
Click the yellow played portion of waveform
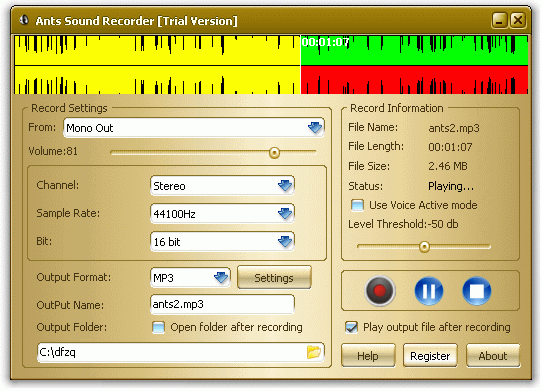point(157,65)
